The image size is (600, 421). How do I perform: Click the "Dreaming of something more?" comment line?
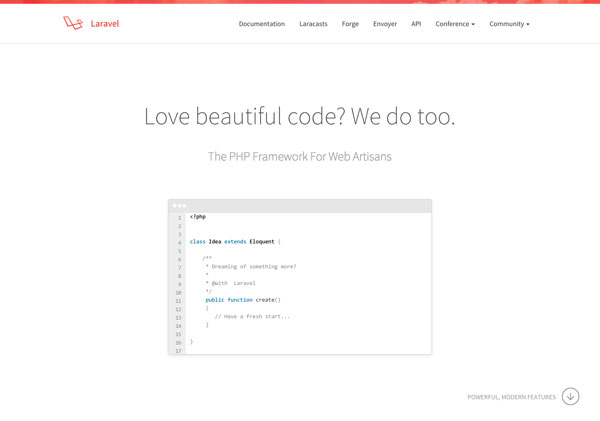click(x=252, y=266)
